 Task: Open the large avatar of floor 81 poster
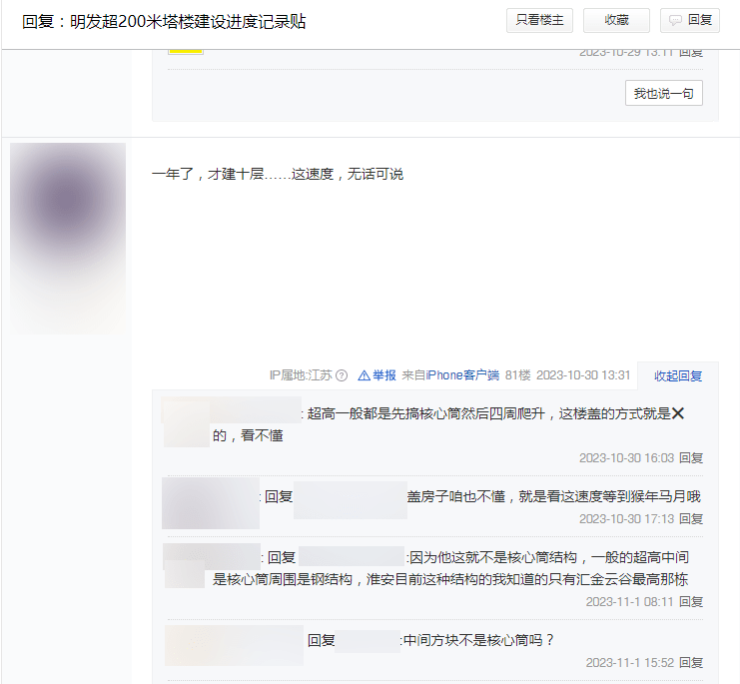(68, 237)
